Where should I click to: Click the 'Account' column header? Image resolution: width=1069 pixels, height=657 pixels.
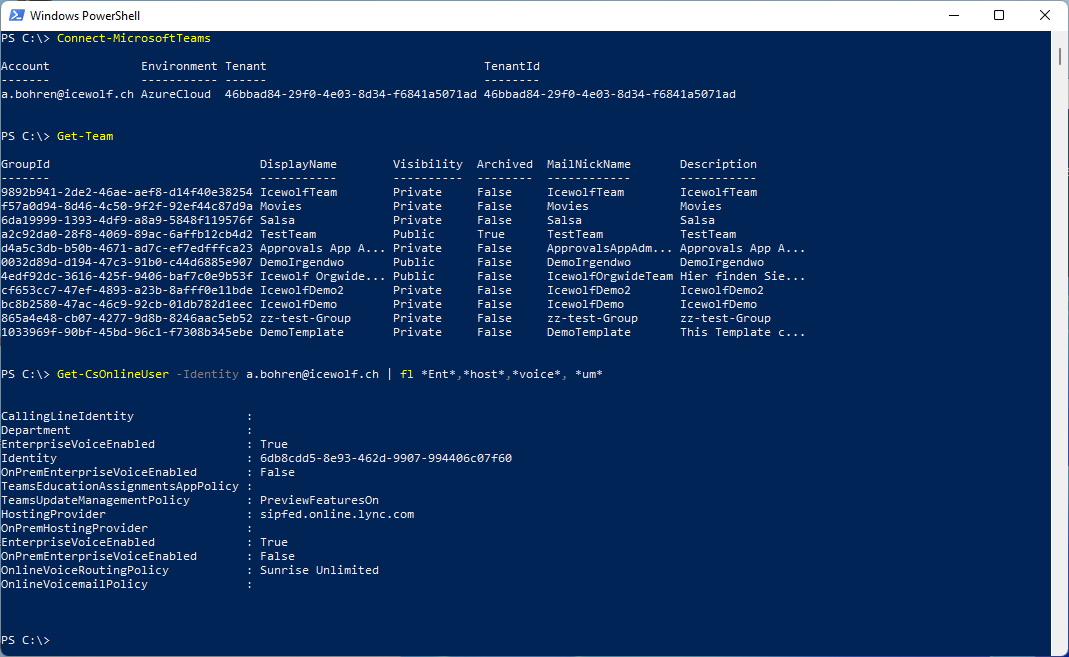[x=25, y=66]
